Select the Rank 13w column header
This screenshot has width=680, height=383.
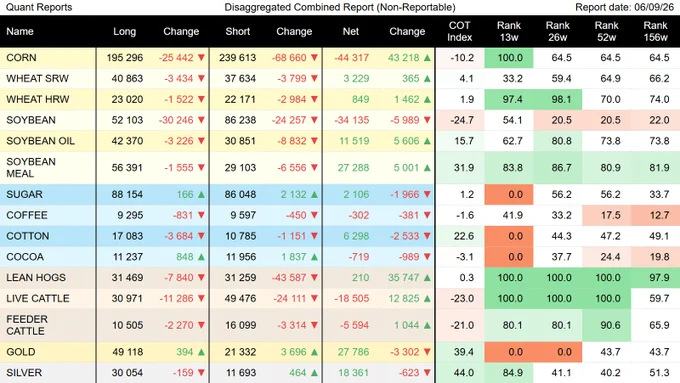(509, 32)
